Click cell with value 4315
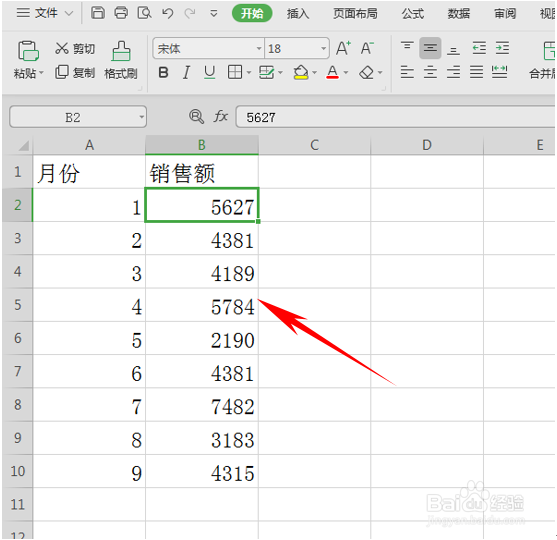 click(202, 471)
